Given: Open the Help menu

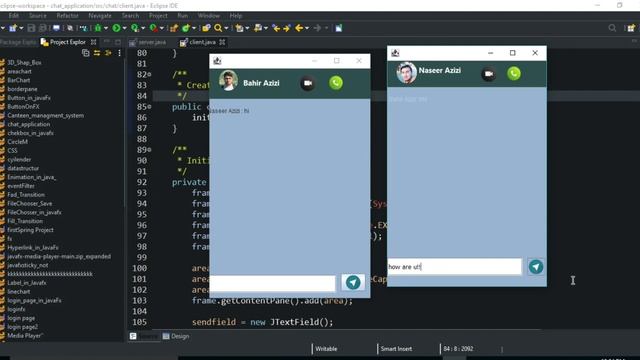Looking at the screenshot, I should 236,16.
